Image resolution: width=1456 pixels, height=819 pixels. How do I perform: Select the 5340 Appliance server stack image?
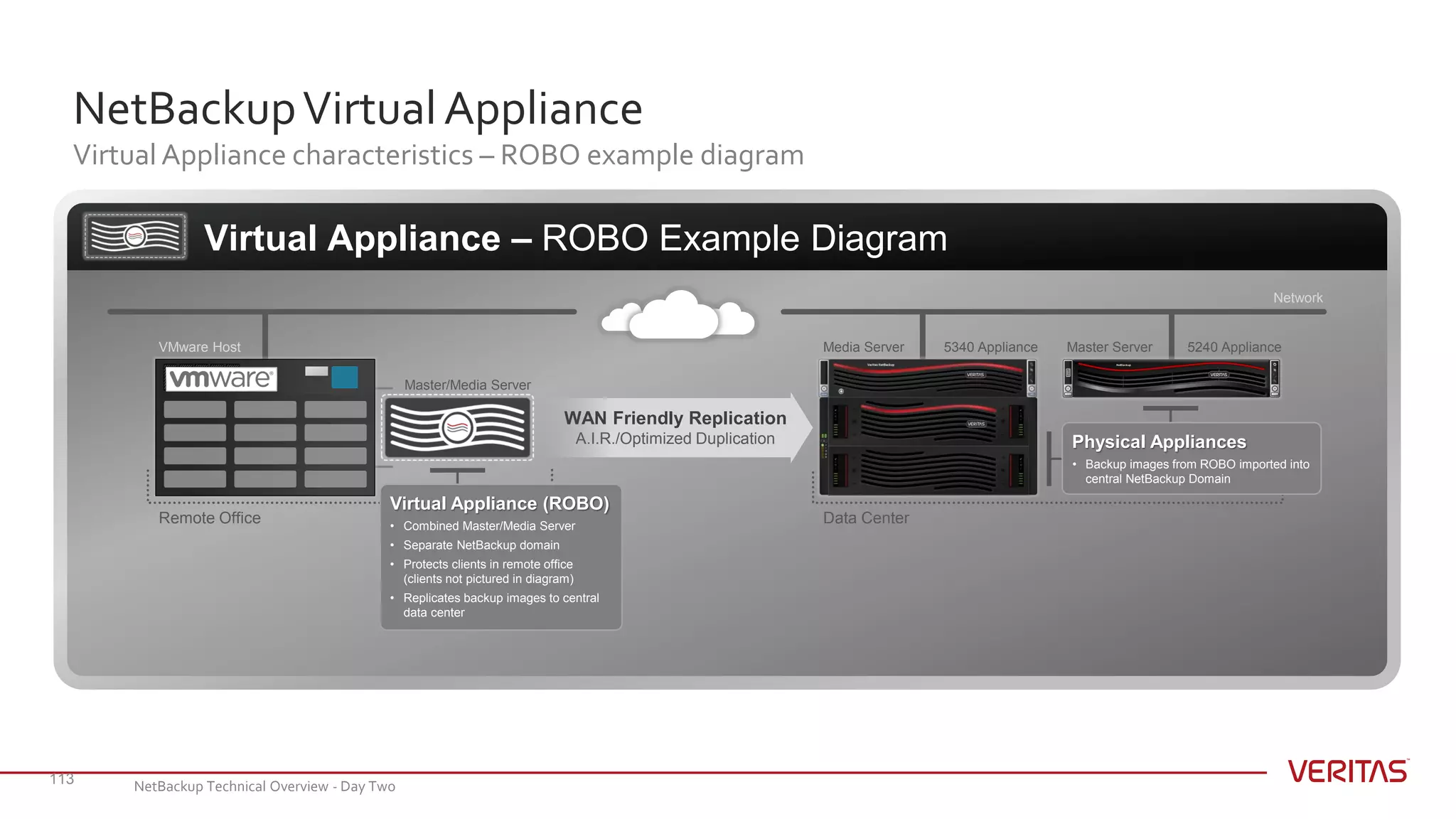point(928,427)
